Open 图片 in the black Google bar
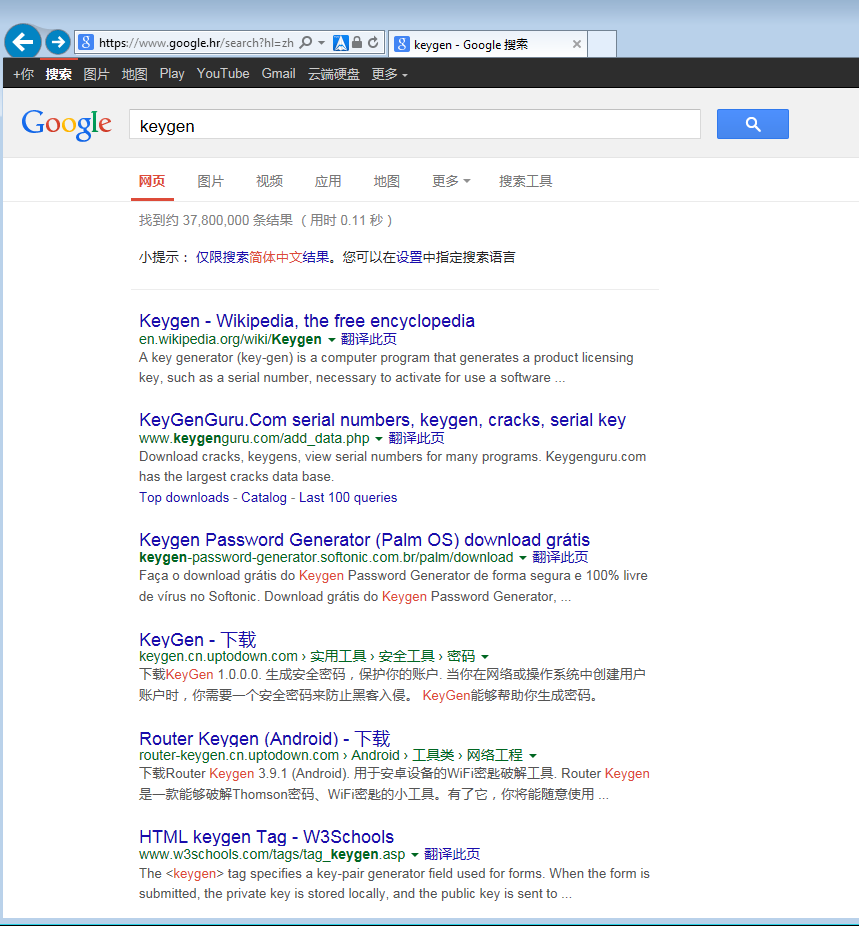859x926 pixels. 96,74
